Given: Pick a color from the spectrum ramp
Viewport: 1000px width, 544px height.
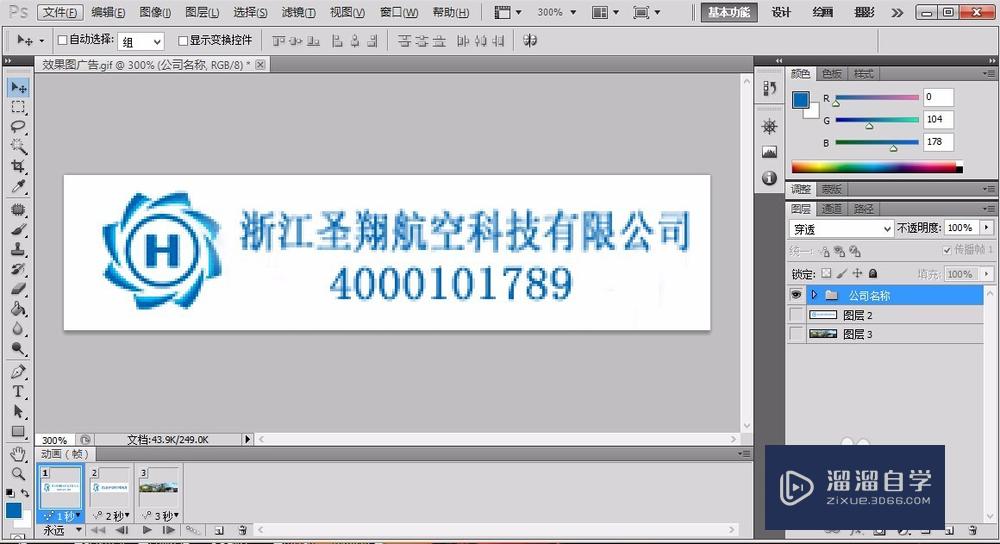Looking at the screenshot, I should click(877, 168).
